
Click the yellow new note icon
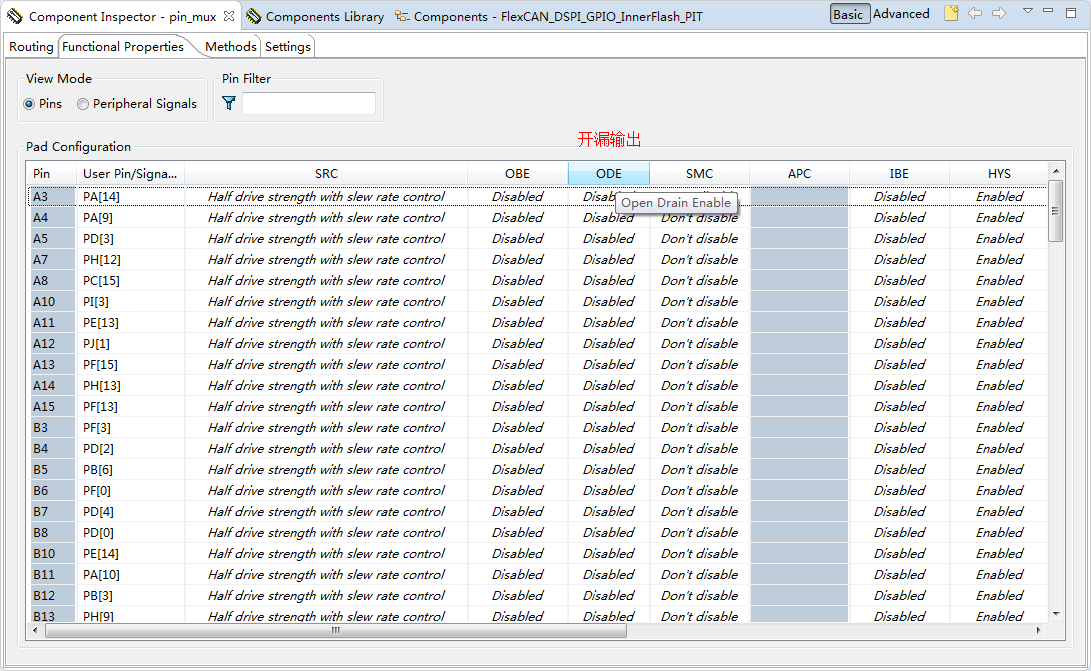point(951,13)
